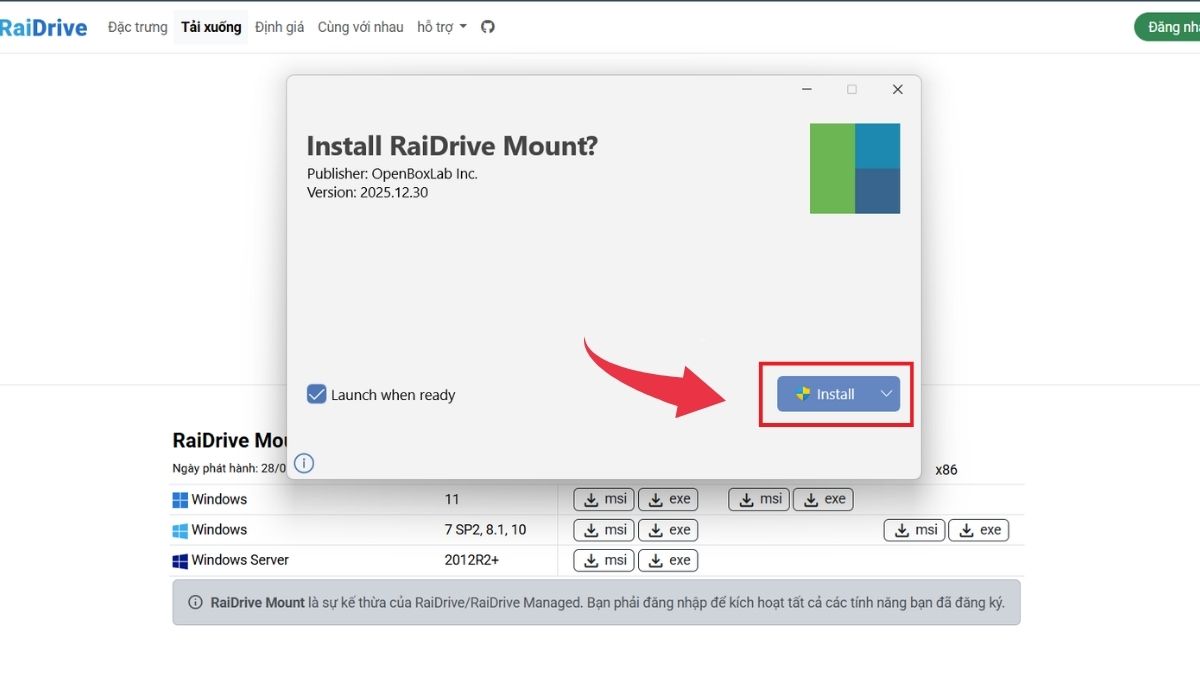
Task: Select the Windows Server row label
Action: (x=240, y=560)
